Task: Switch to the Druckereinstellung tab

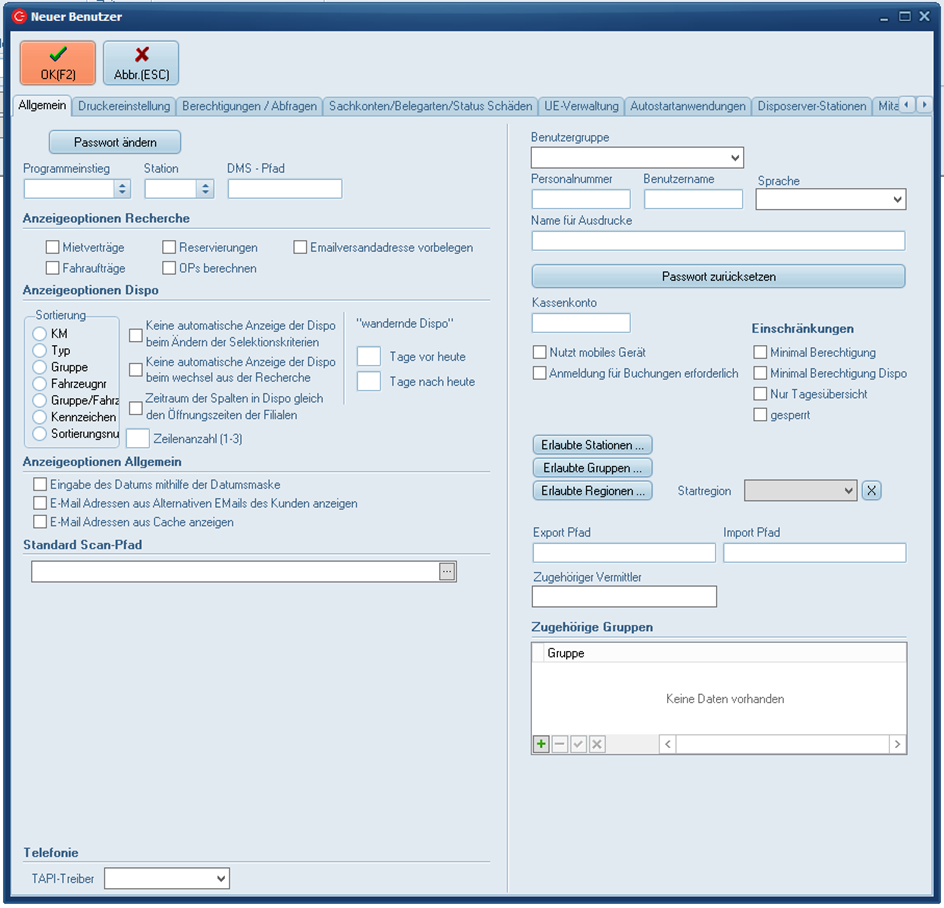Action: [125, 106]
